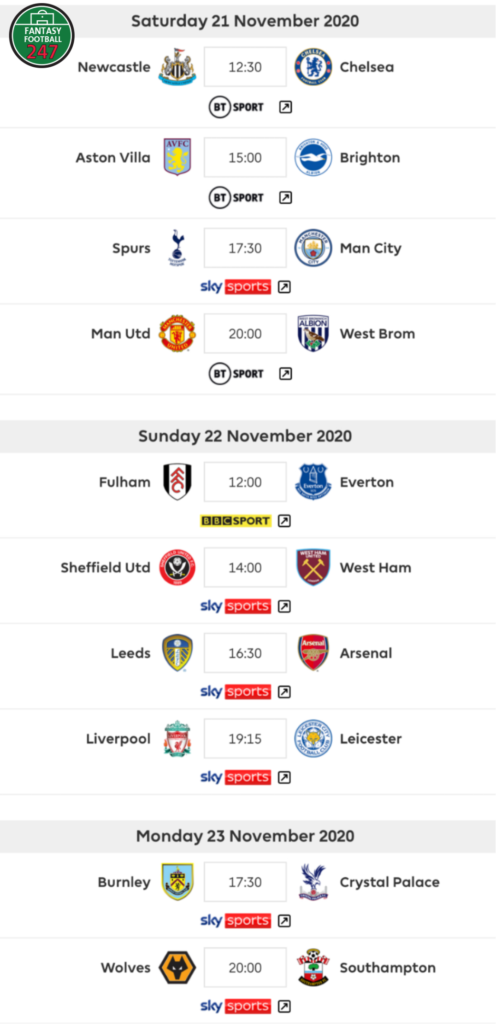Click the Man City club badge
Screen dimensions: 496x1024
click(x=313, y=248)
